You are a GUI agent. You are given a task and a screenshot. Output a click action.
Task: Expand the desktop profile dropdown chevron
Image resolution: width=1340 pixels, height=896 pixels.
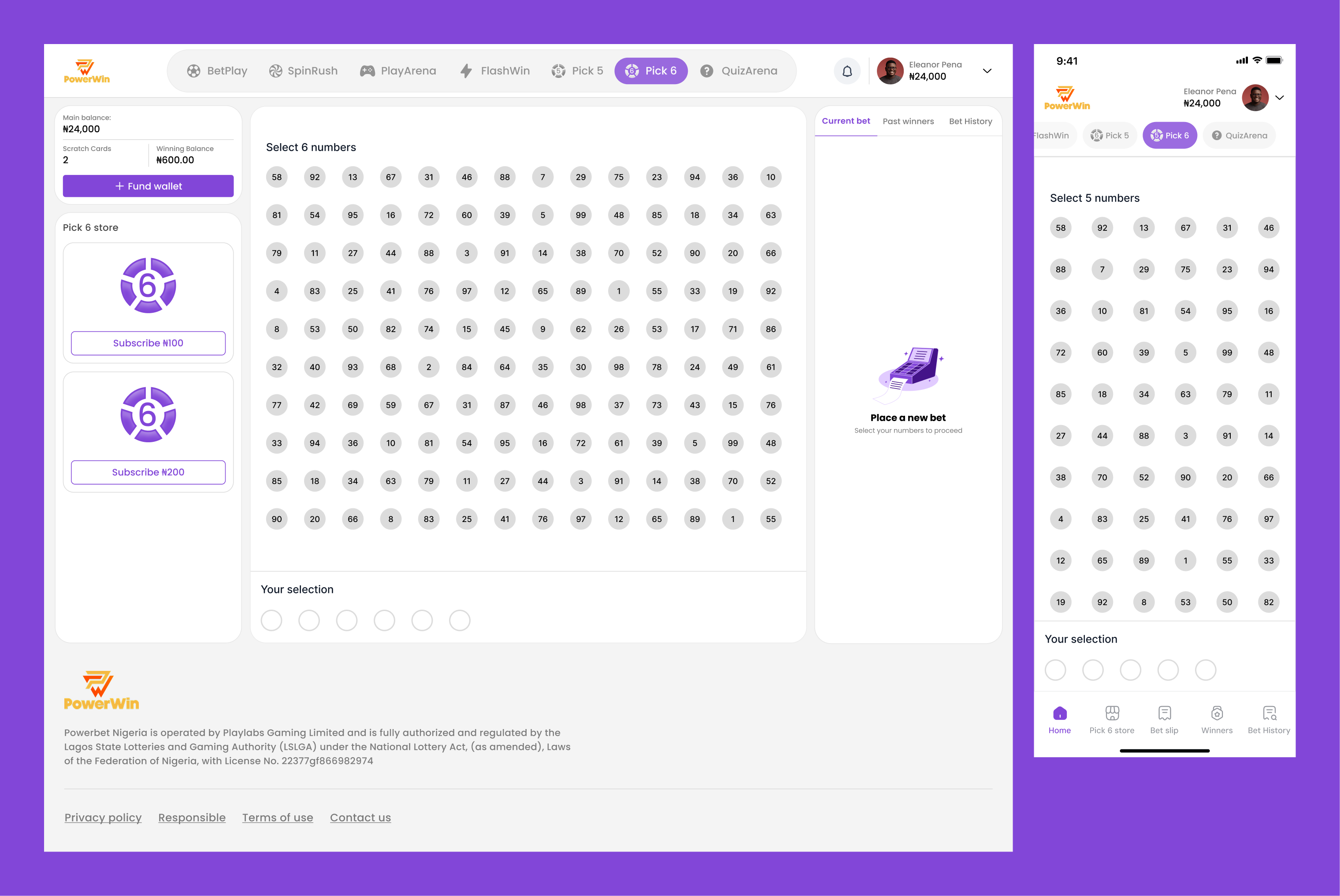[x=987, y=71]
